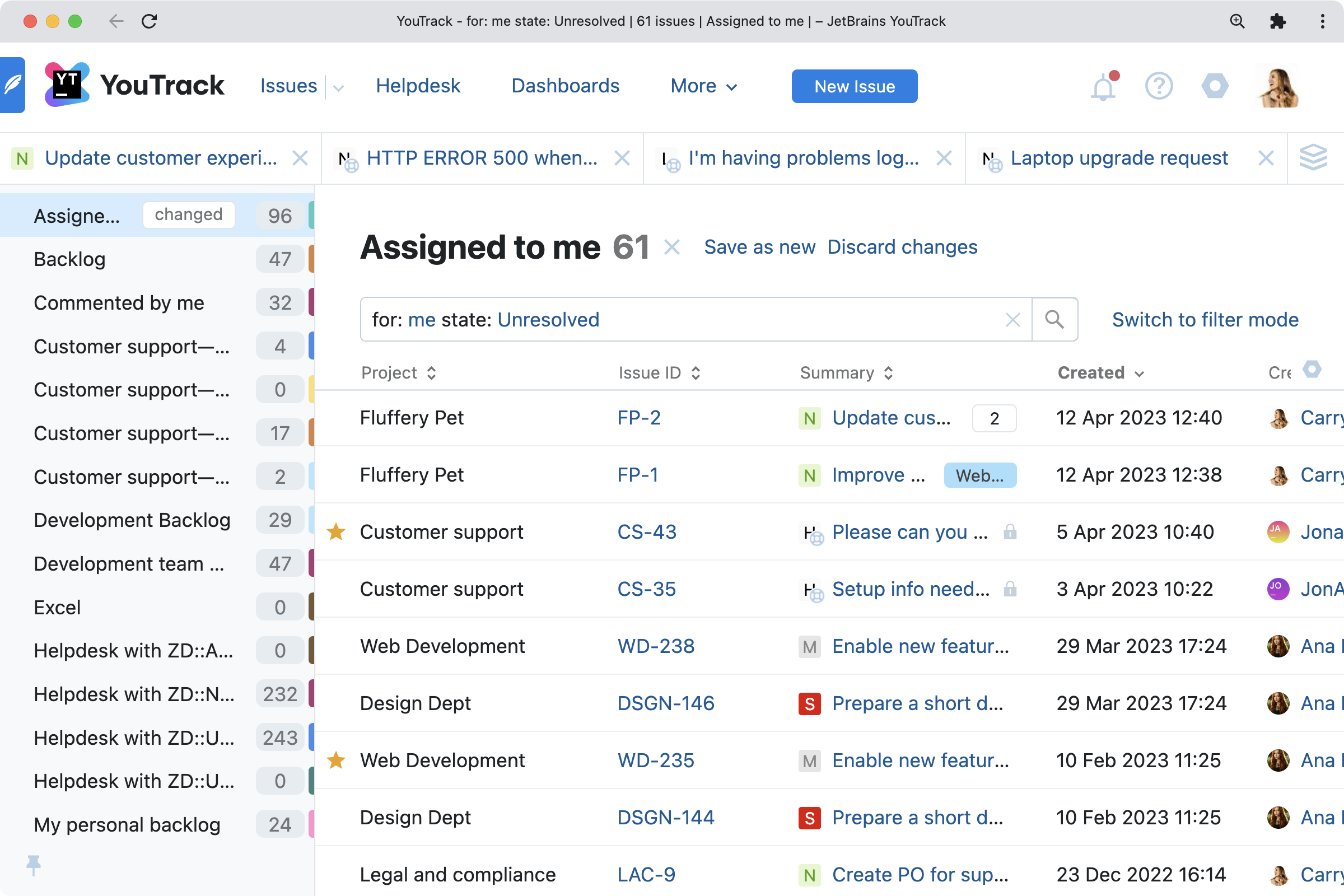
Task: Sort by Issue ID column
Action: (x=659, y=372)
